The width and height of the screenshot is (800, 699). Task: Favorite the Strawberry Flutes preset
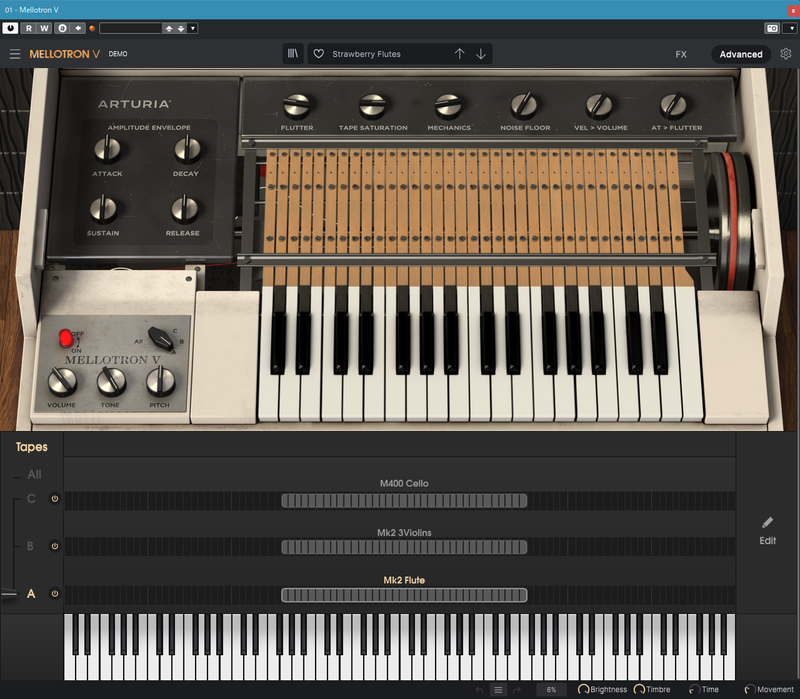pyautogui.click(x=318, y=54)
